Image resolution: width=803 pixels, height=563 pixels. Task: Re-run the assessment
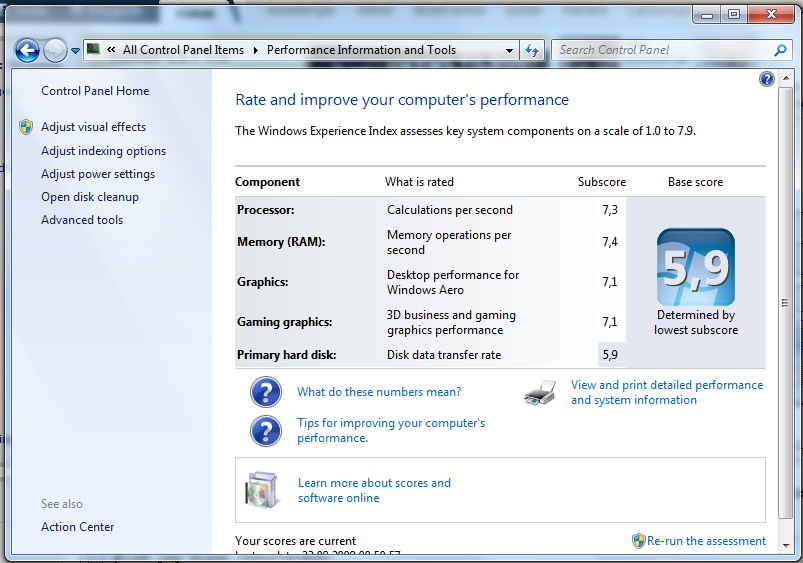click(706, 541)
